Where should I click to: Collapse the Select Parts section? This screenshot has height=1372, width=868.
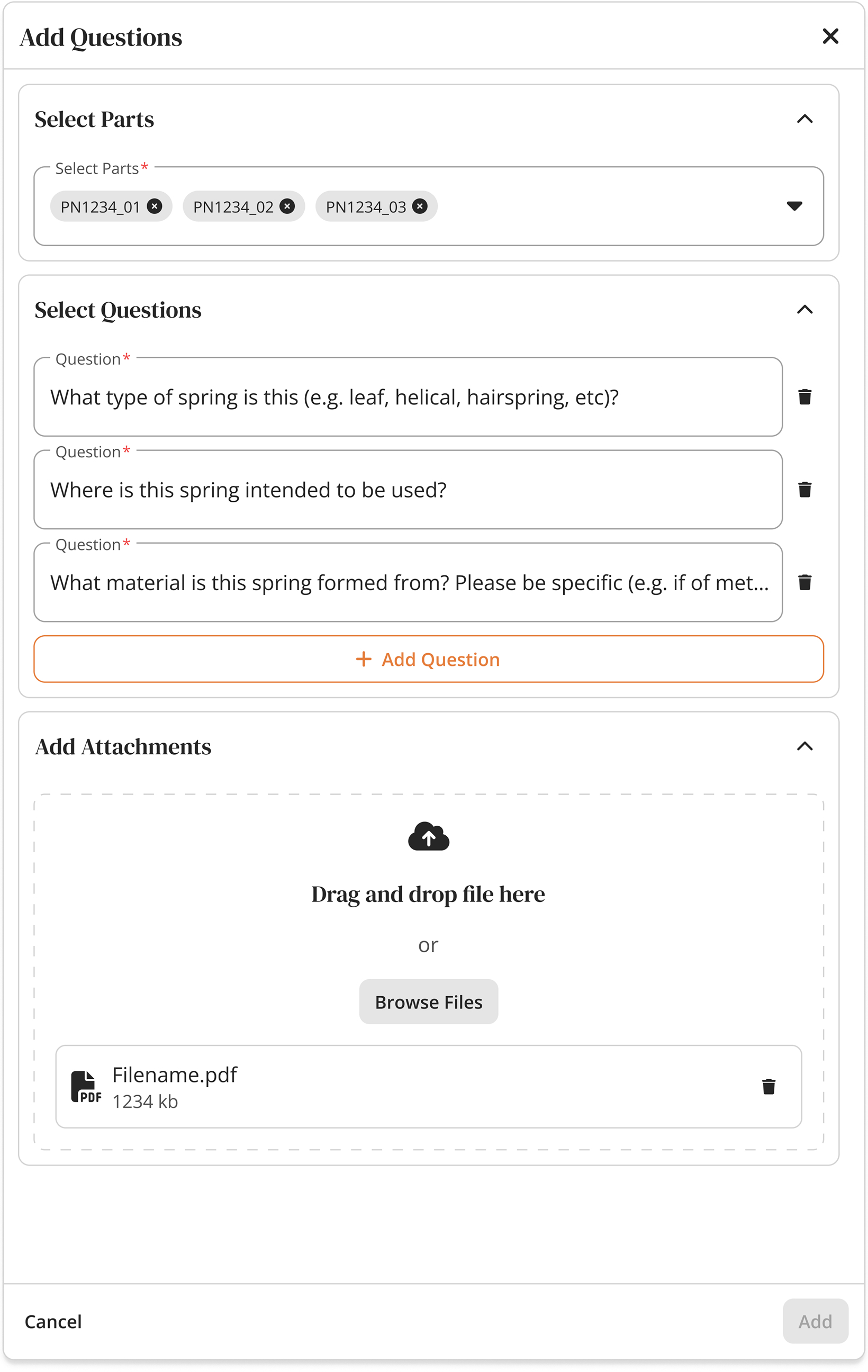click(804, 119)
